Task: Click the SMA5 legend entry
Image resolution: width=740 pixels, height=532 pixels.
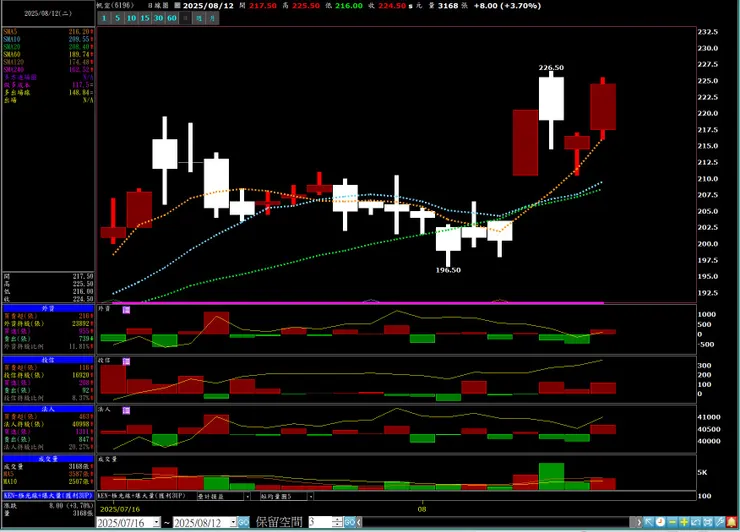Action: 48,32
